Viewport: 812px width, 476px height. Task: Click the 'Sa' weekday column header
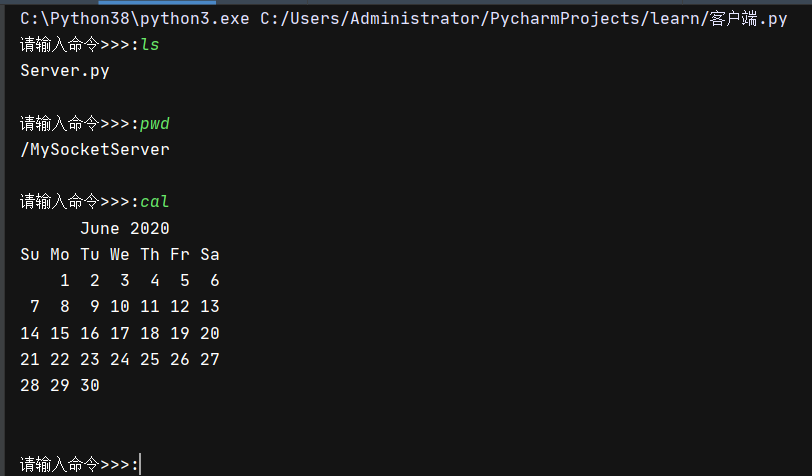pos(210,254)
